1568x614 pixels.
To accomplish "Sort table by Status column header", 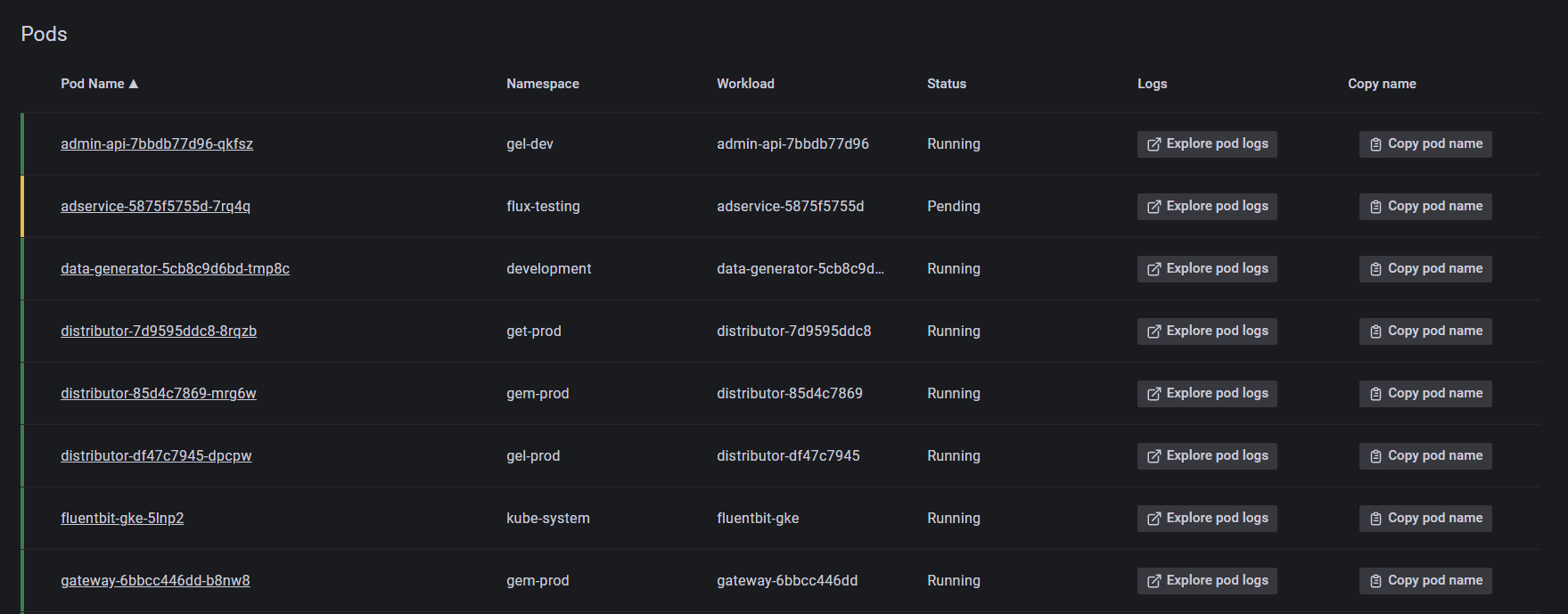I will (x=946, y=84).
